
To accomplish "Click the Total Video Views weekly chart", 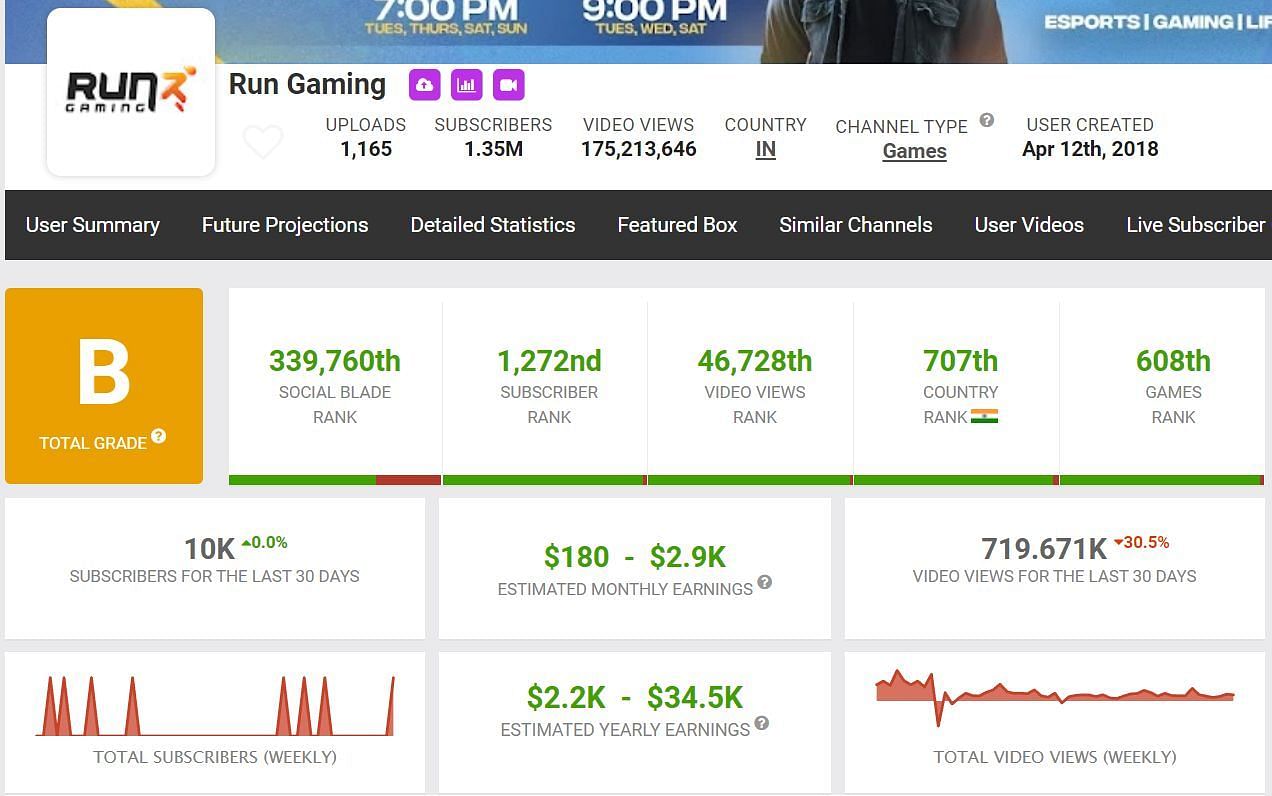I will coord(1055,697).
